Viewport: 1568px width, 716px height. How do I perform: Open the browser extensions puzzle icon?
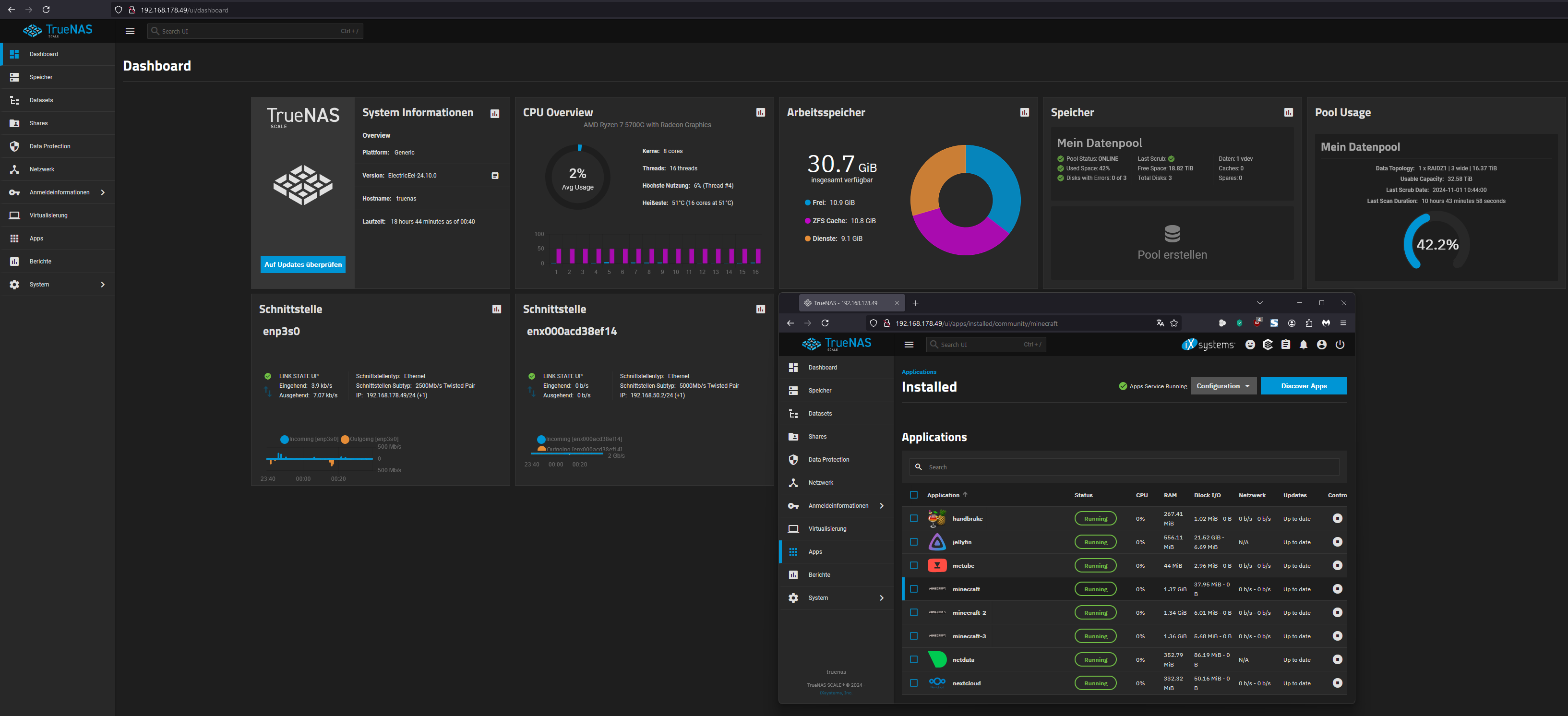[x=1309, y=323]
